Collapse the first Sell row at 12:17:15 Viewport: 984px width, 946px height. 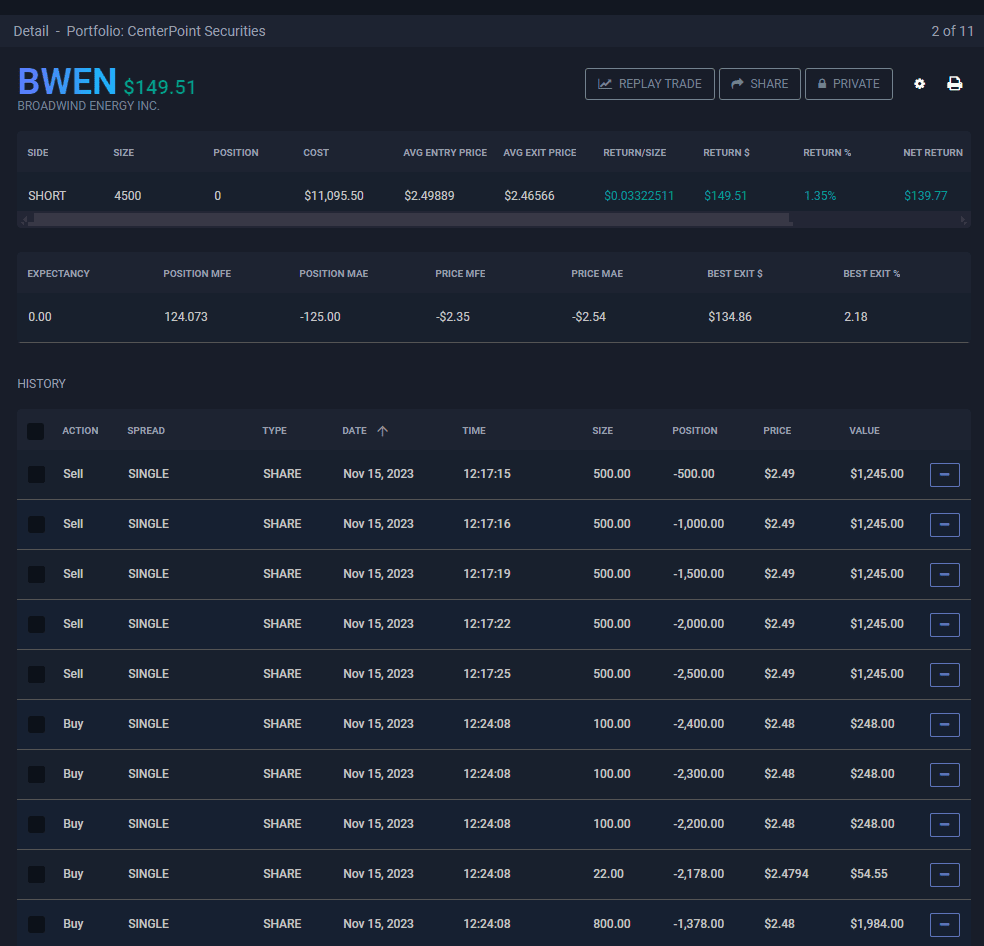tap(944, 475)
